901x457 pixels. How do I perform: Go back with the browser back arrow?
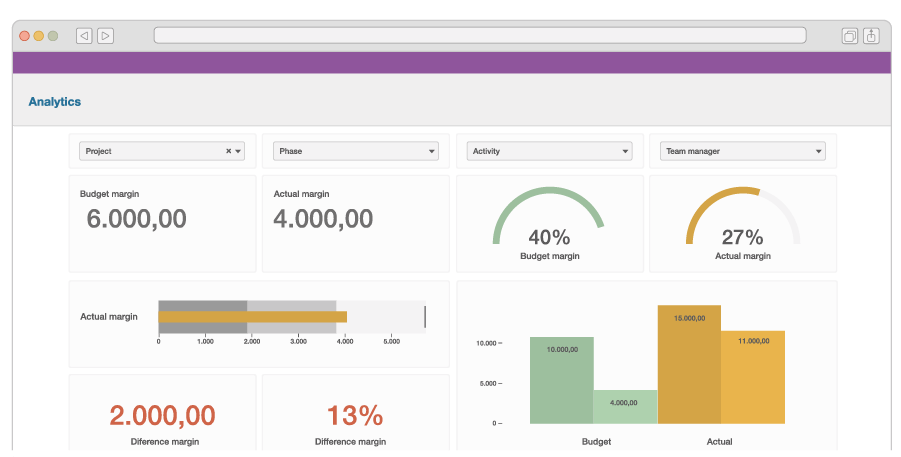tap(84, 36)
